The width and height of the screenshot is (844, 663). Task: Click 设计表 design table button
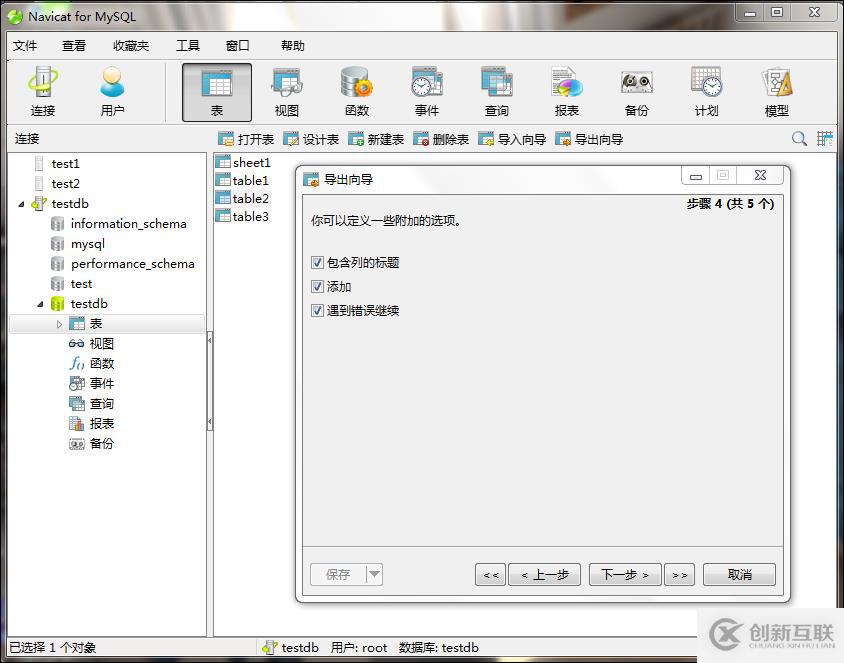coord(311,139)
